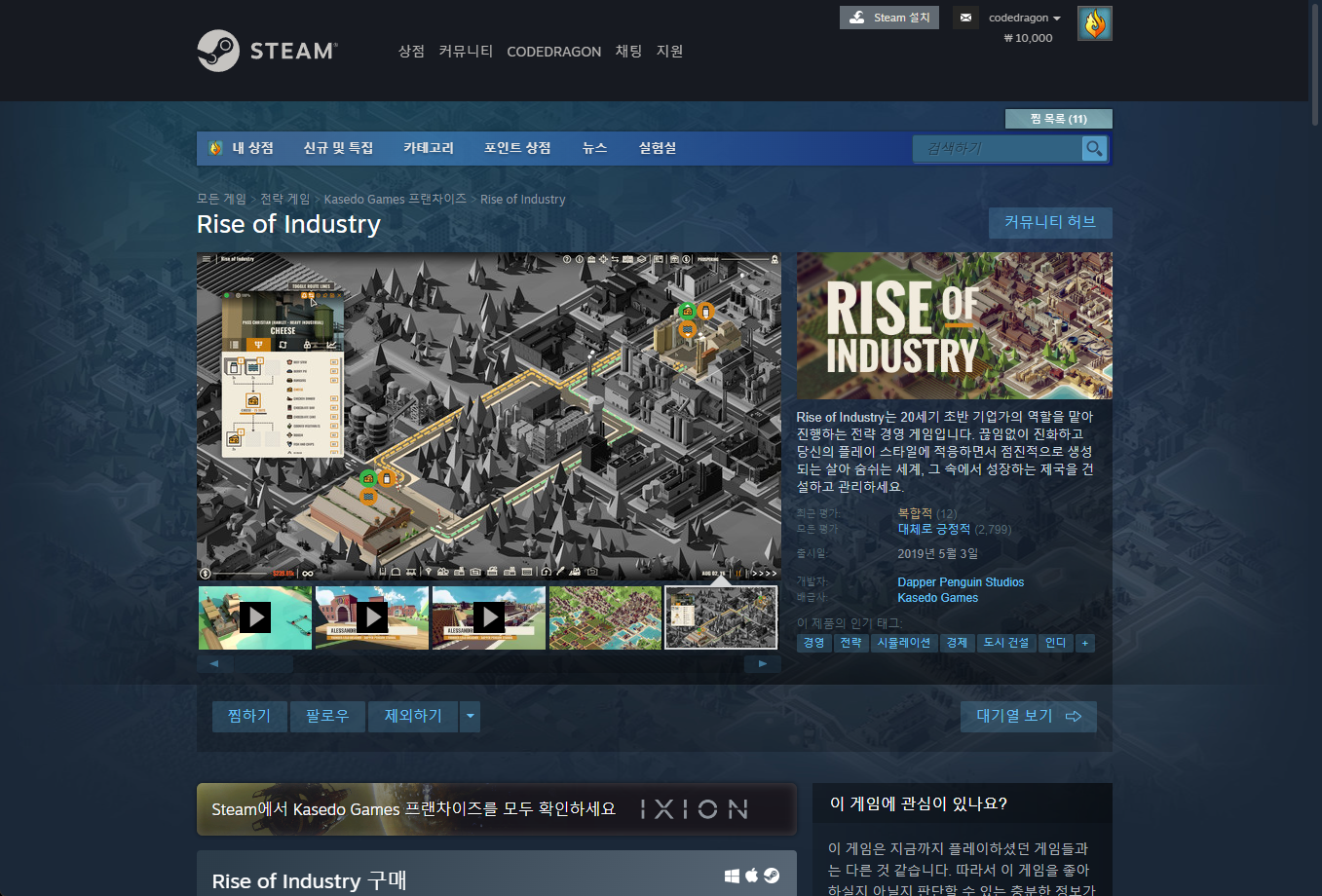
Task: Click the main game screenshot display
Action: click(489, 417)
